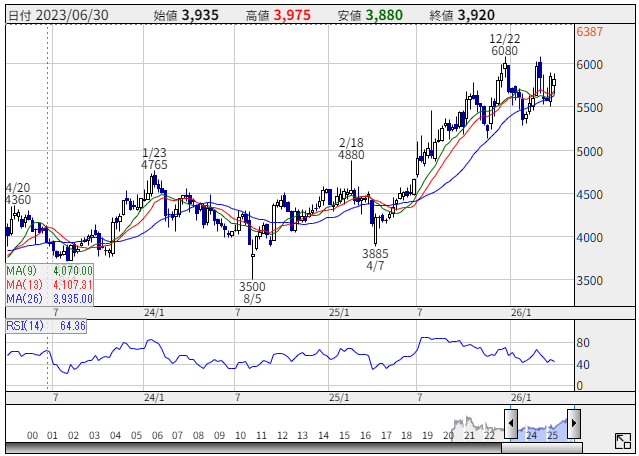Click the 8/5 low annotation of 3500

(x=252, y=292)
